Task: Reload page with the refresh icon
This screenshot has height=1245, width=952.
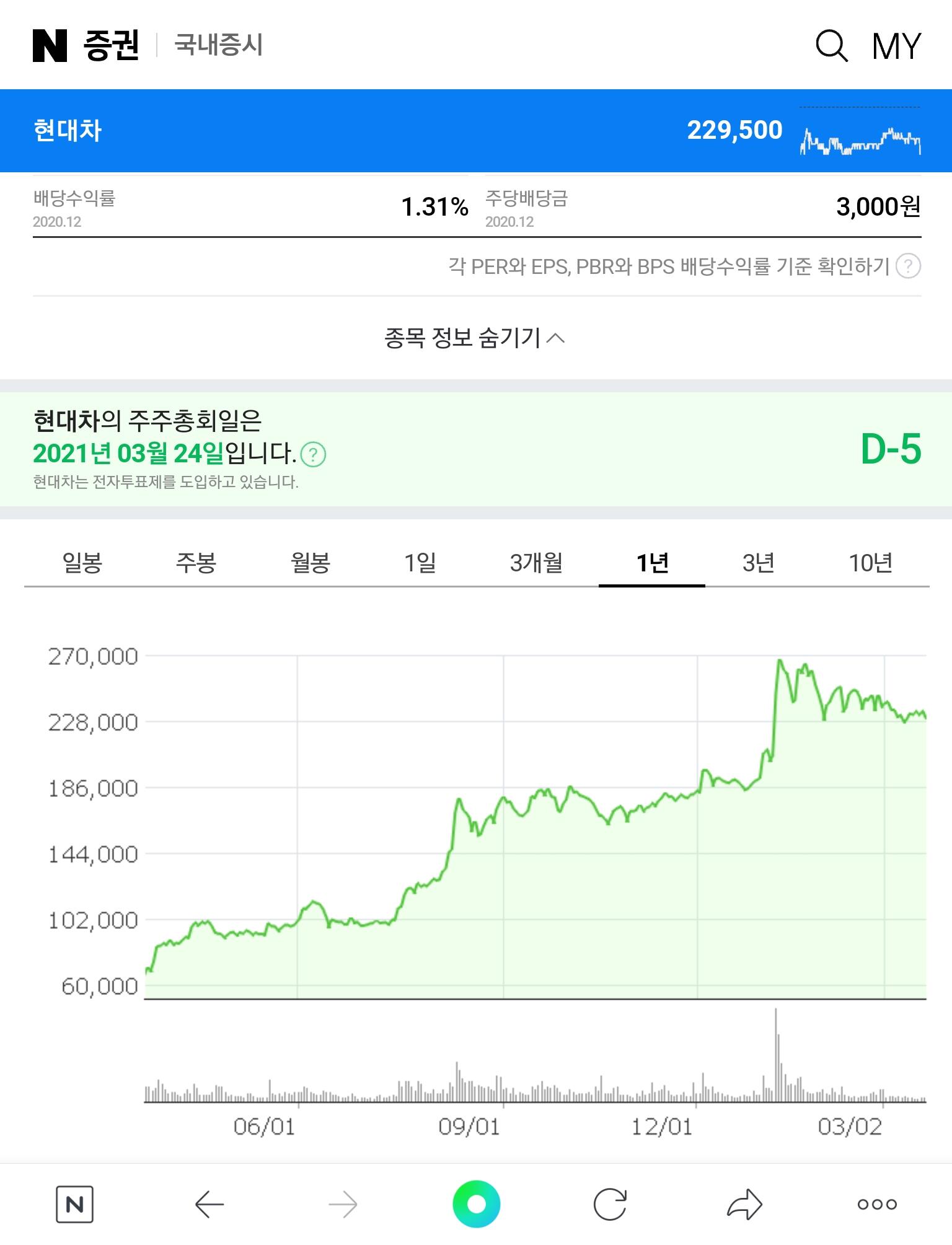Action: (610, 1204)
